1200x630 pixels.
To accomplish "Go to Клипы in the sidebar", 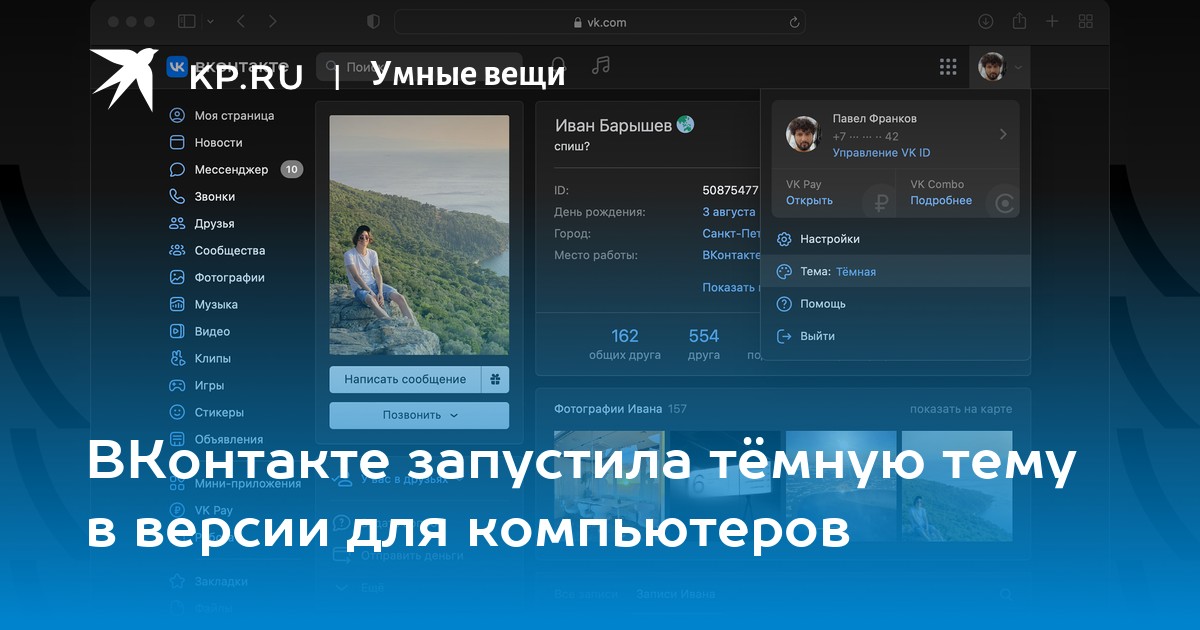I will (212, 358).
